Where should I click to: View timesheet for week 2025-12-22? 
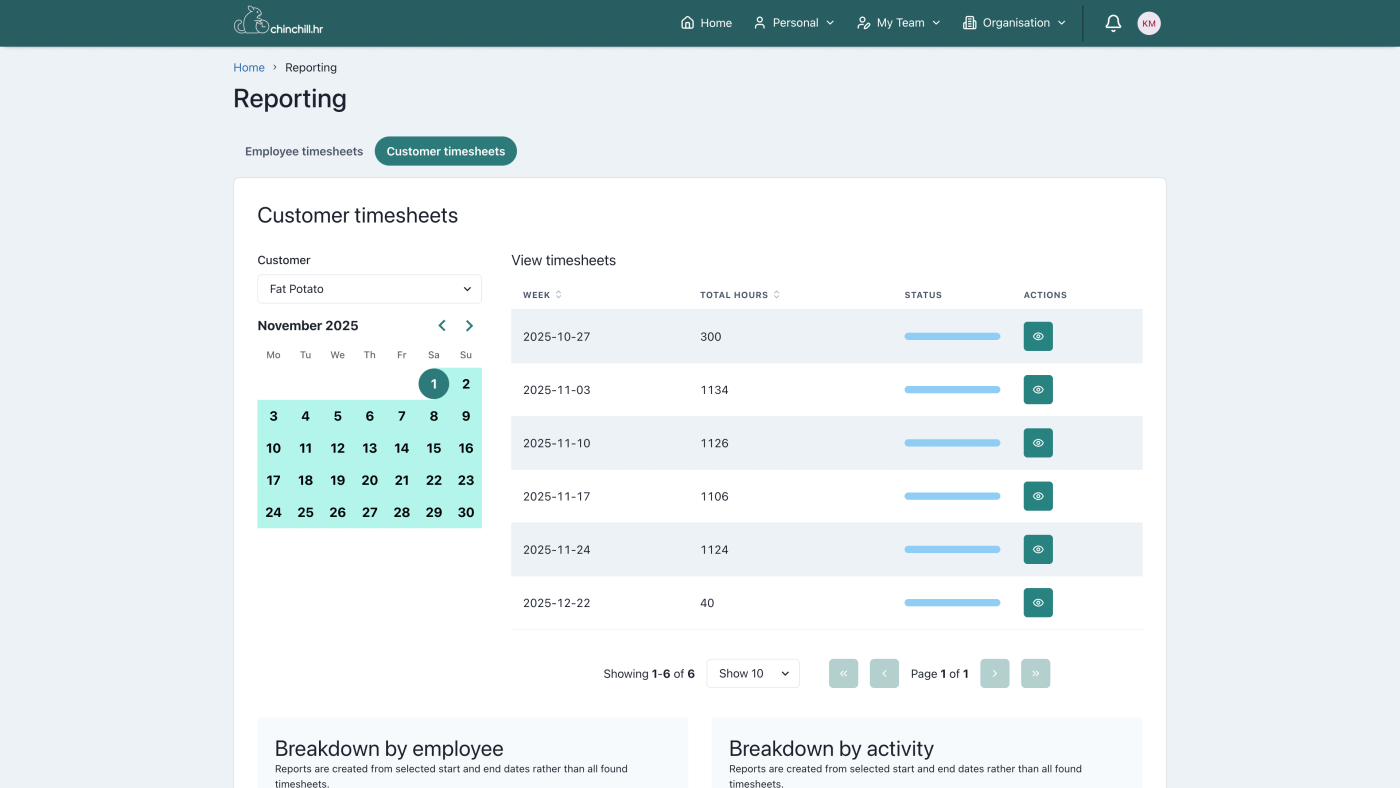[x=1038, y=603]
